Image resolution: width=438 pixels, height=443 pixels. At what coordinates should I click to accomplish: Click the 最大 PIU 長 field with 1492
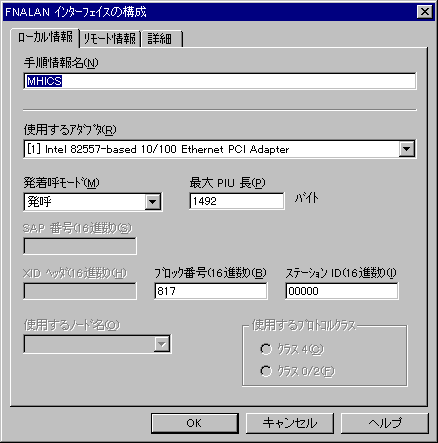tap(237, 201)
